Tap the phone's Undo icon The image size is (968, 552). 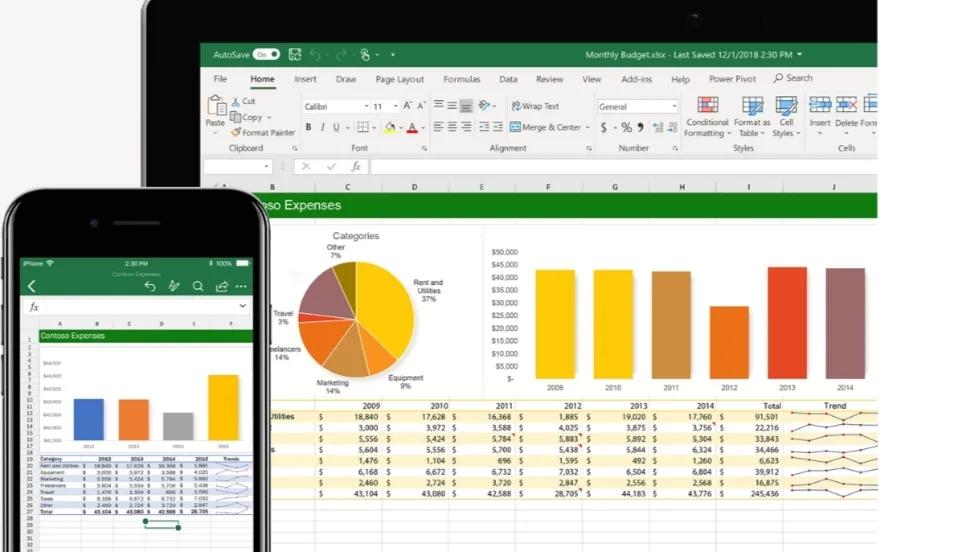pos(149,286)
